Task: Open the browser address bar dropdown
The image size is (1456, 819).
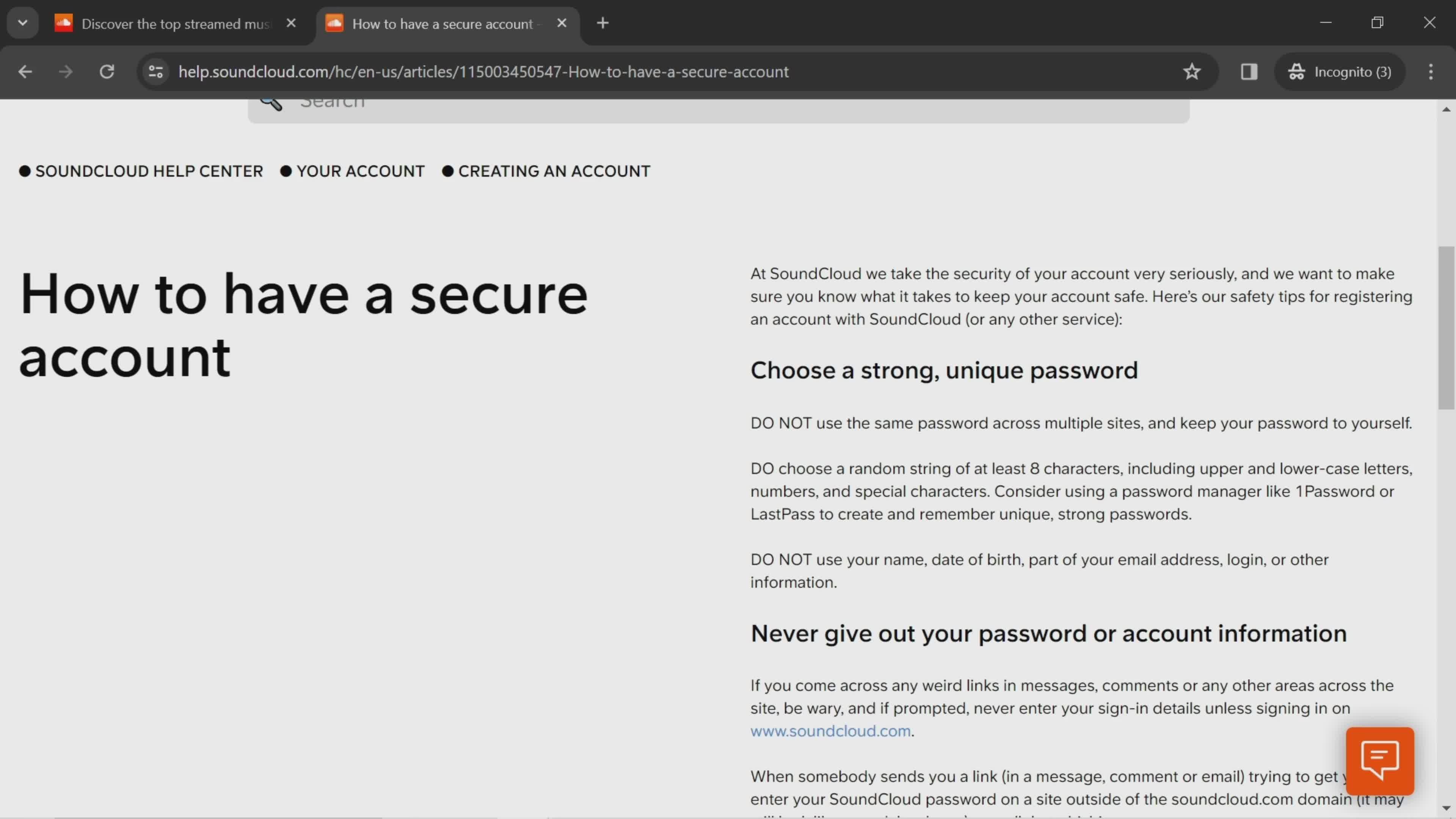Action: [x=22, y=22]
